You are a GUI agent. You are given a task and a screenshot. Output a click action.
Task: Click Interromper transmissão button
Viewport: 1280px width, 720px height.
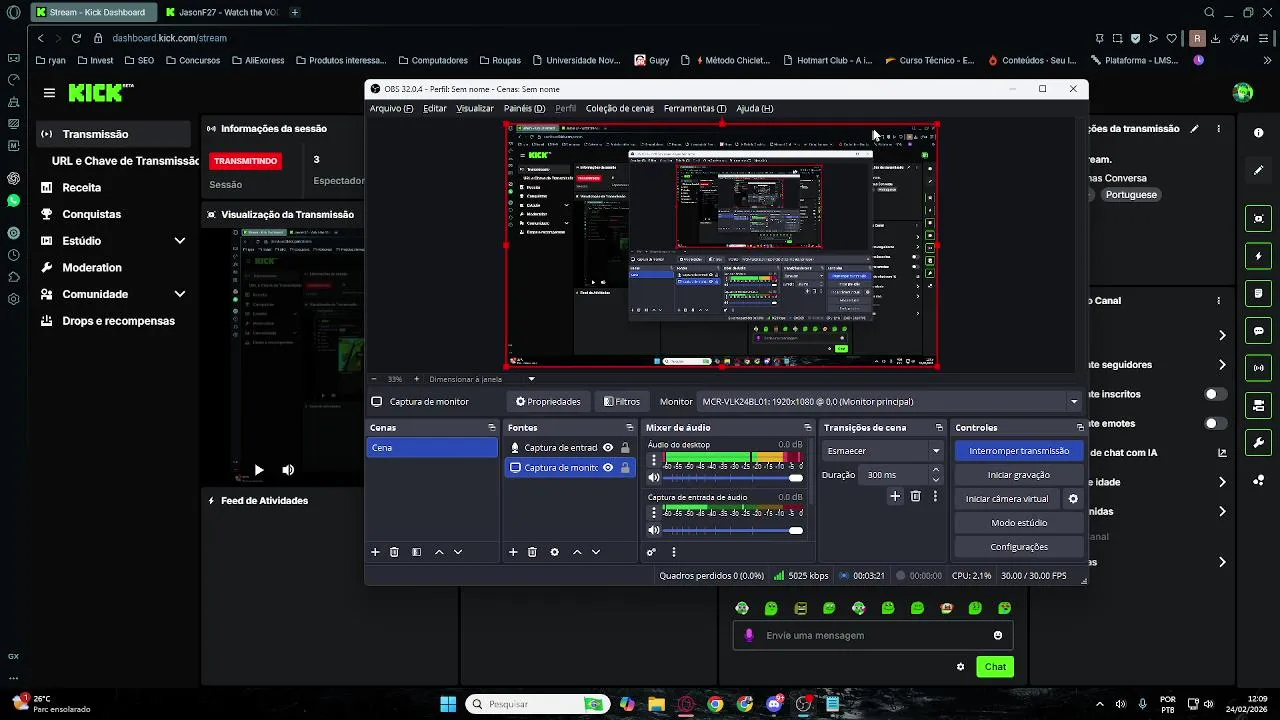(1019, 451)
